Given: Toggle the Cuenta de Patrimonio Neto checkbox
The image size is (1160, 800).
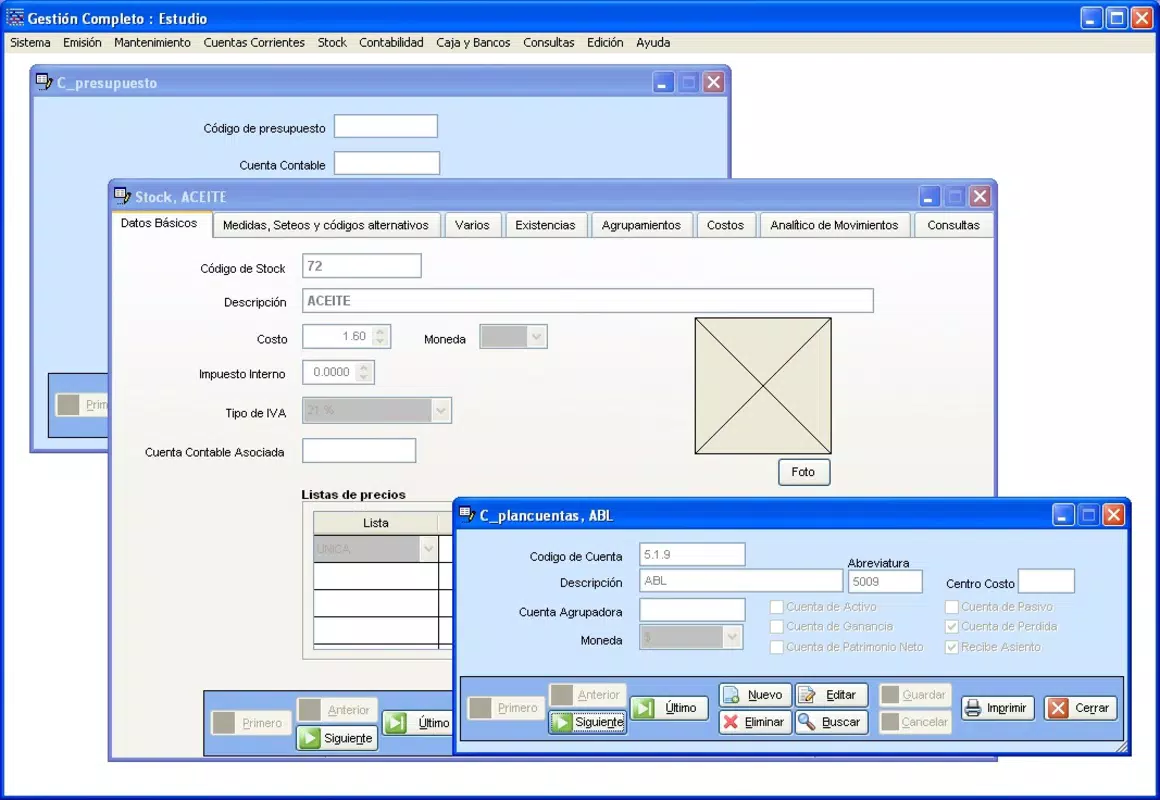Looking at the screenshot, I should [x=777, y=647].
